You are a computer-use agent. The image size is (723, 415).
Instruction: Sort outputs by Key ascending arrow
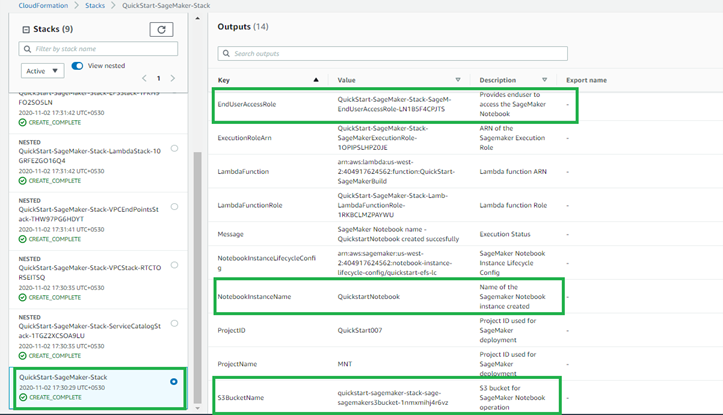click(x=316, y=80)
